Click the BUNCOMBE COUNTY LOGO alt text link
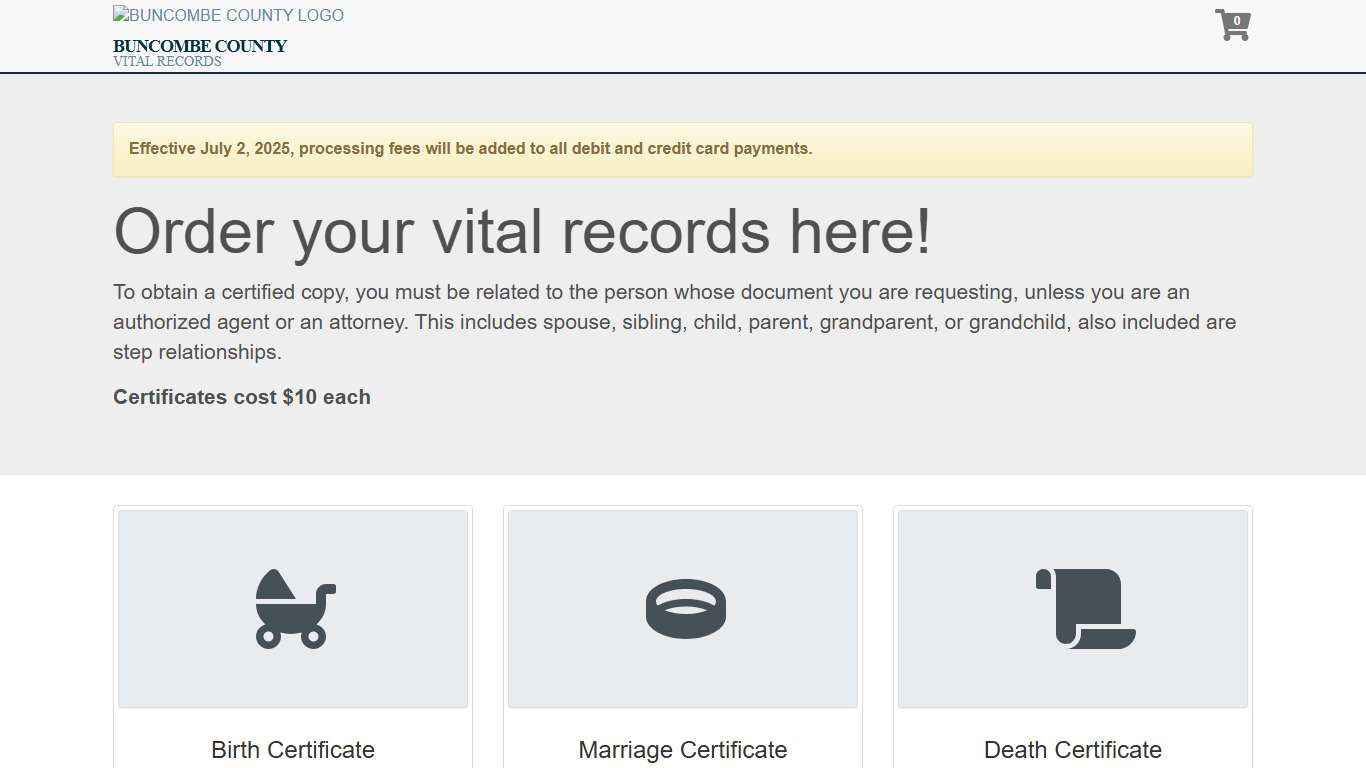 click(x=227, y=15)
